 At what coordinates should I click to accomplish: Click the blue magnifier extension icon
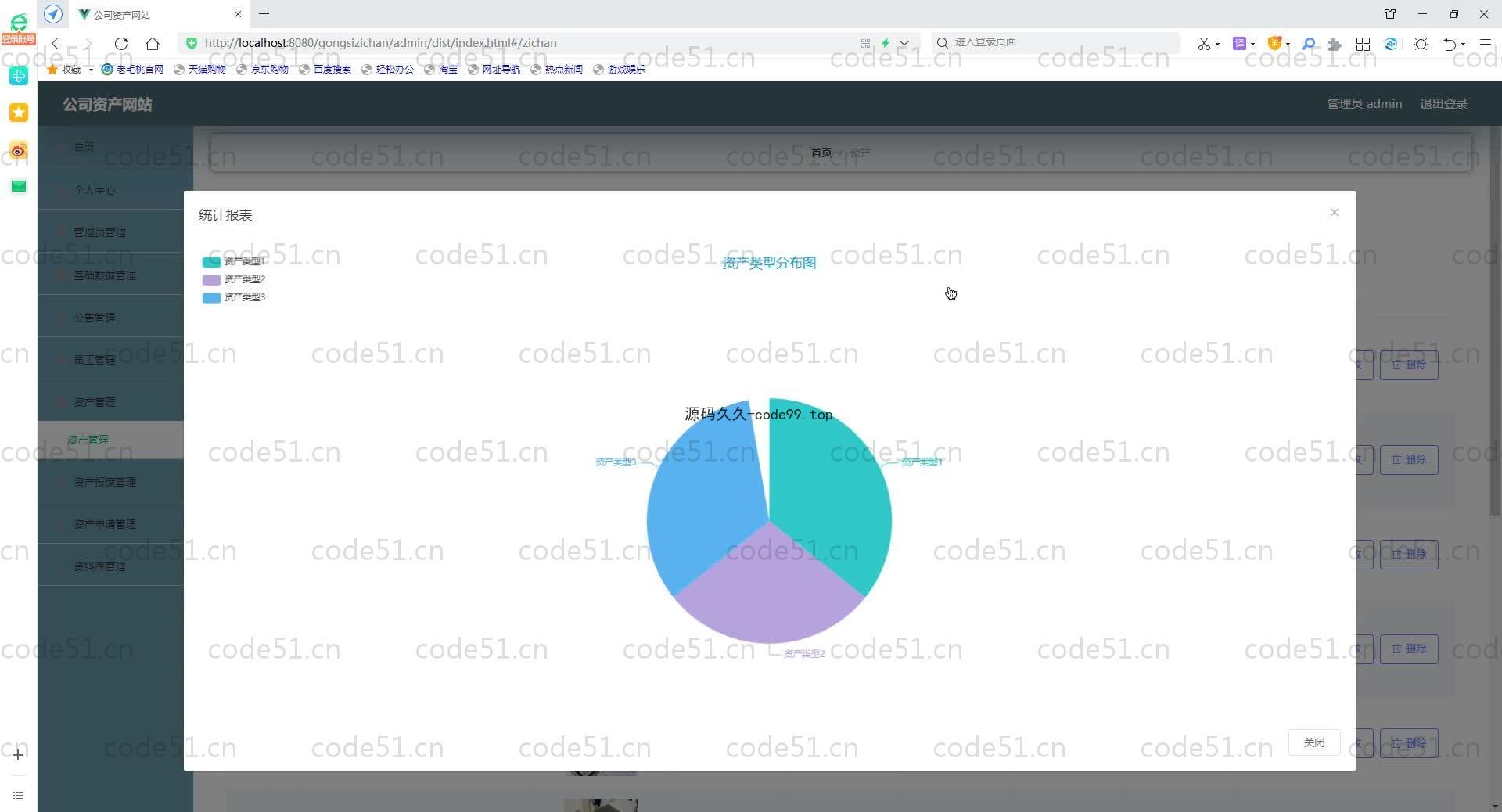(1308, 44)
